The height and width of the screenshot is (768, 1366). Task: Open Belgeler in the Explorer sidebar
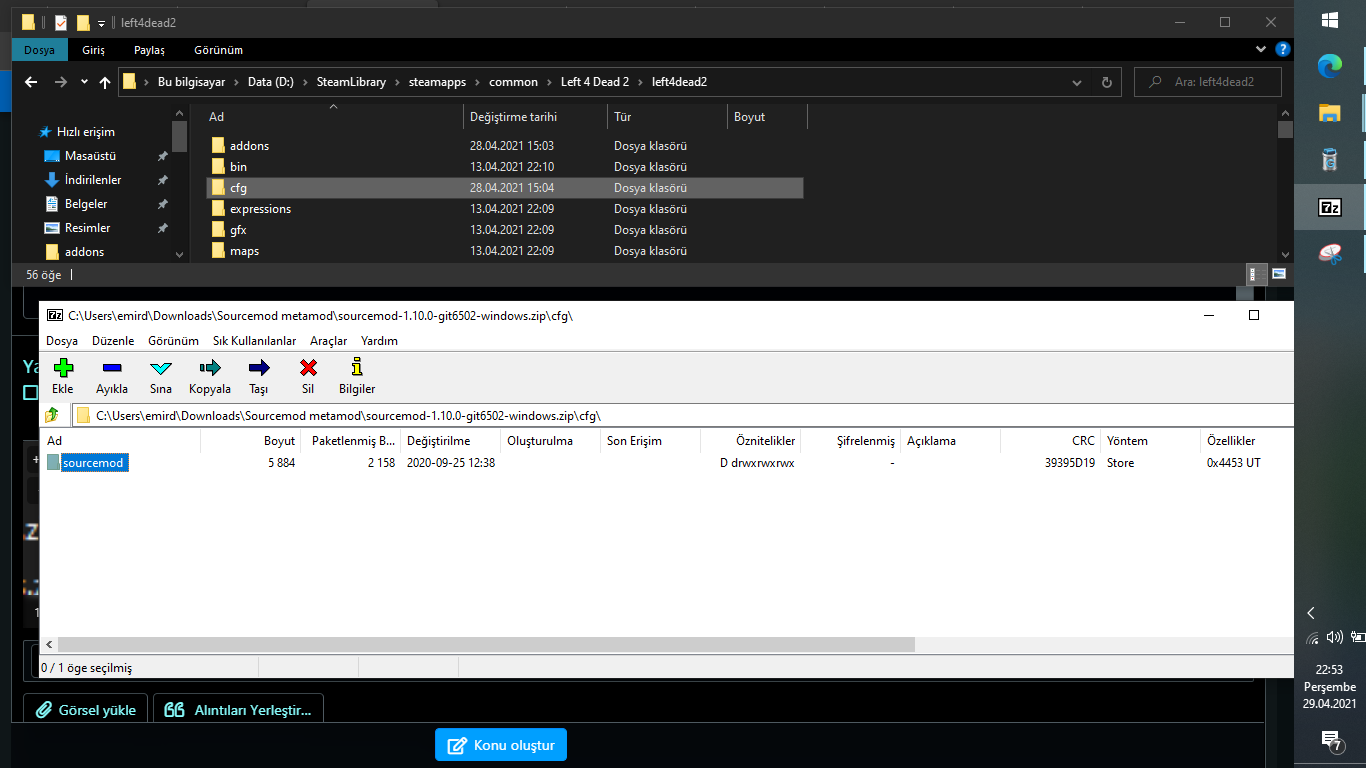86,204
